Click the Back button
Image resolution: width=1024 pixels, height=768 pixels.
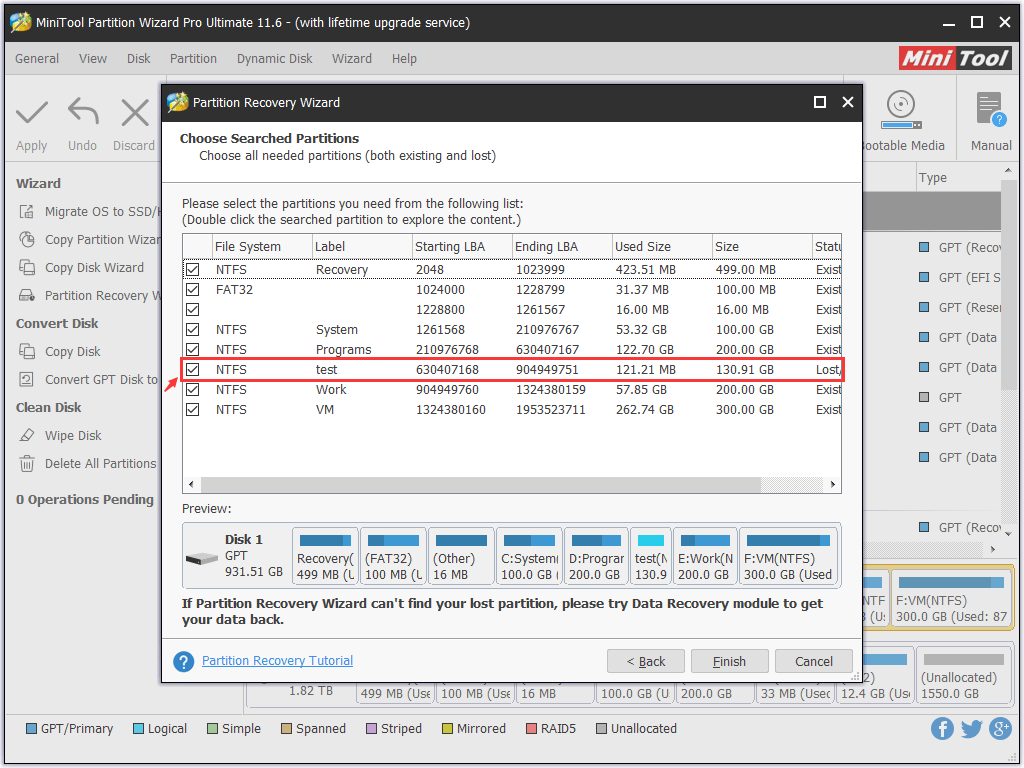646,662
